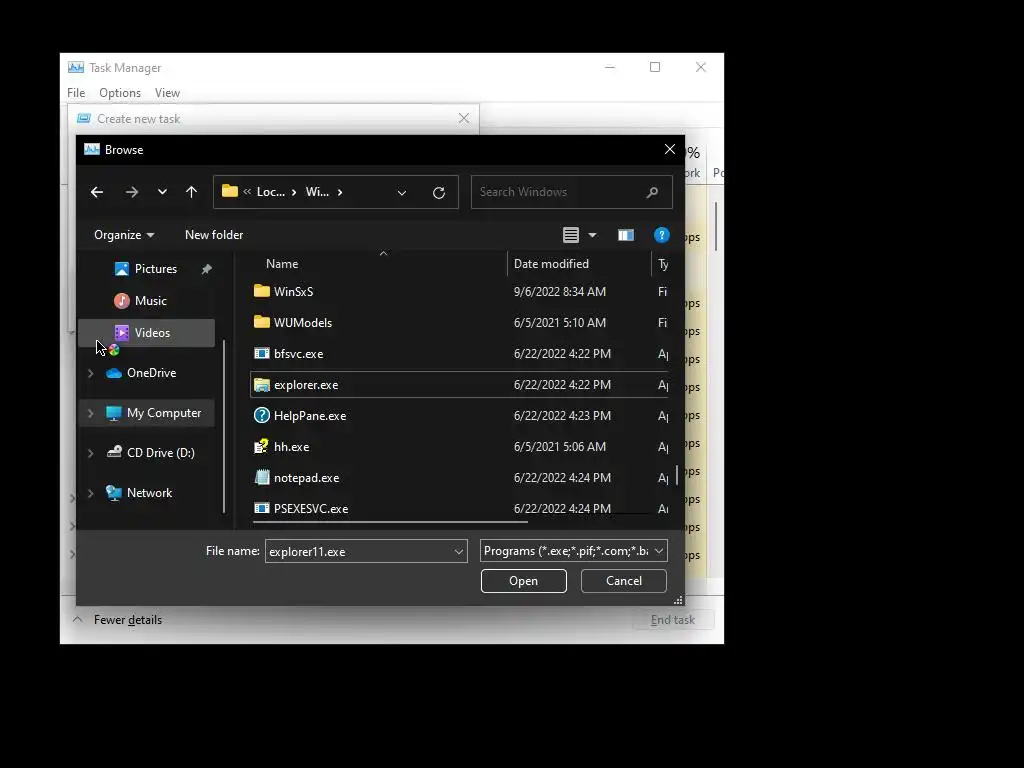Click the date 9/6/2022 8:34 AM
The height and width of the screenshot is (768, 1024).
tap(560, 291)
